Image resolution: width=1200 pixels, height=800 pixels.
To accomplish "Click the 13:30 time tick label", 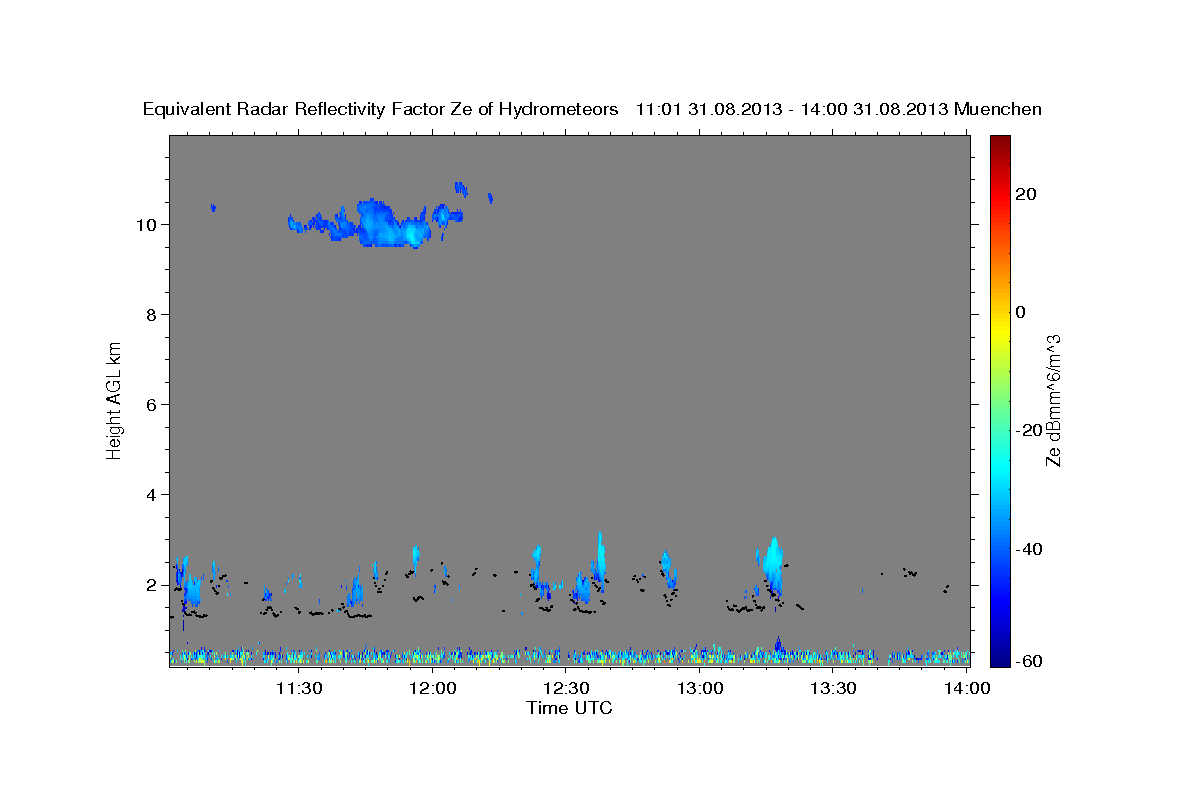I will click(834, 688).
